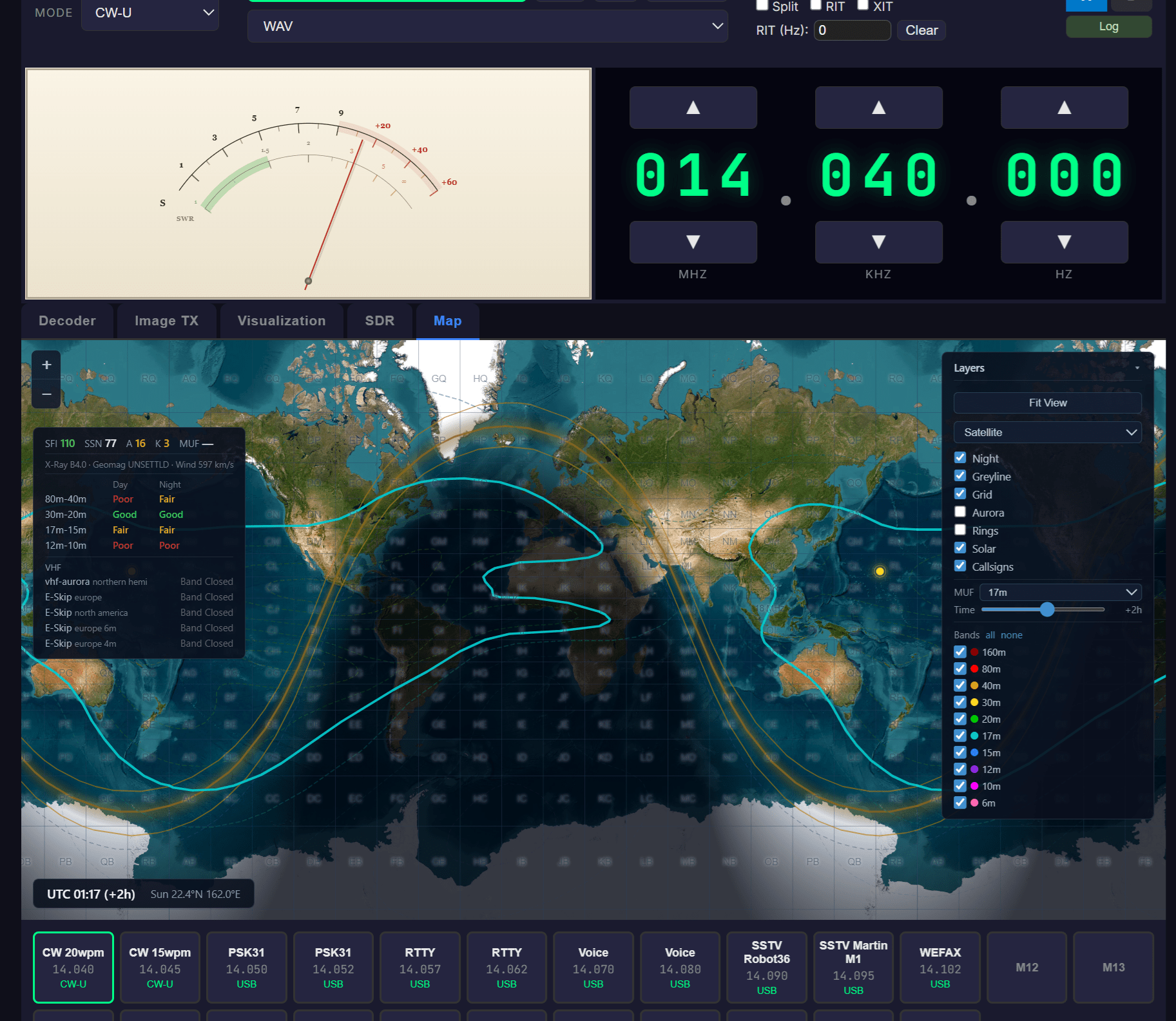This screenshot has height=1021, width=1176.
Task: Decrease the MHz frequency with down arrow
Action: [x=693, y=242]
